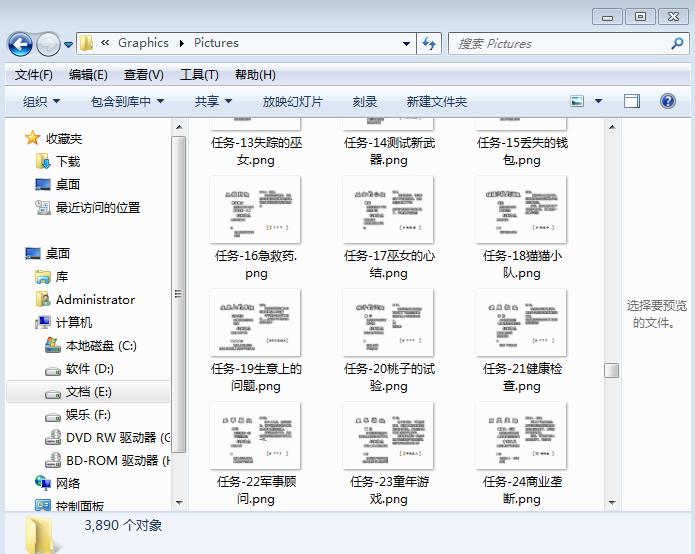Viewport: 695px width, 554px height.
Task: Click file name 任务-15丢失的钱包.png
Action: [522, 151]
